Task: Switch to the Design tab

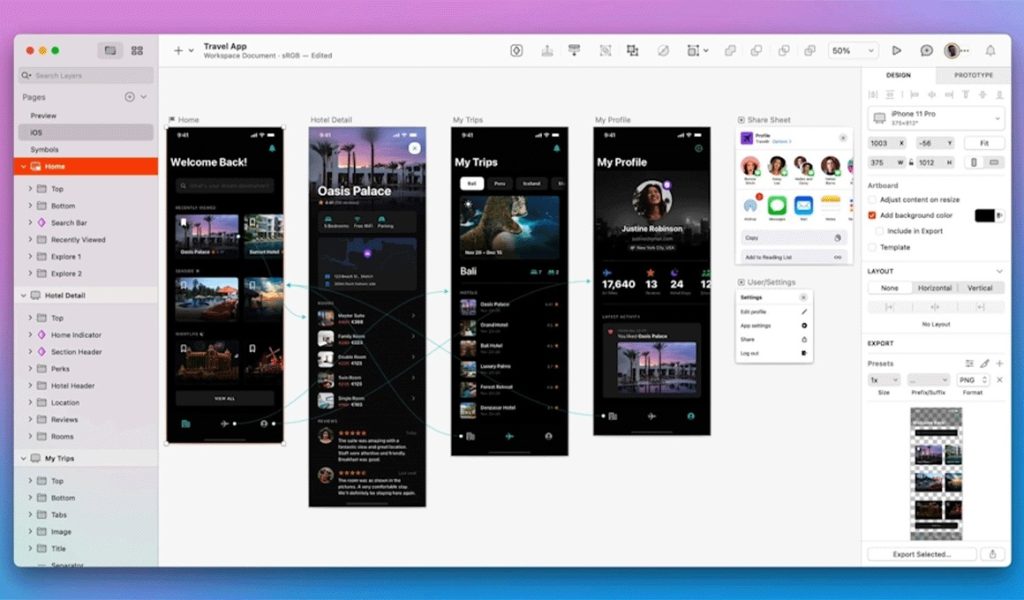Action: (x=898, y=75)
